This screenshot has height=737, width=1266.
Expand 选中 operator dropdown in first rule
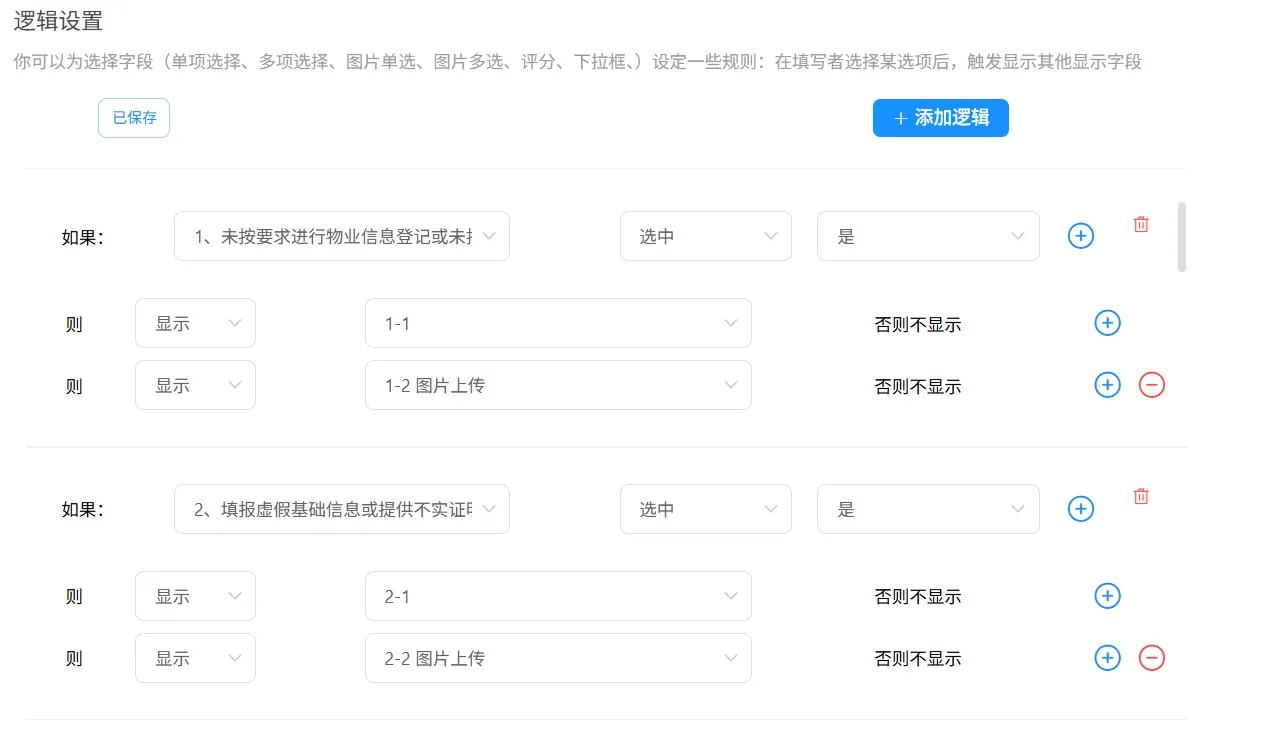[705, 236]
